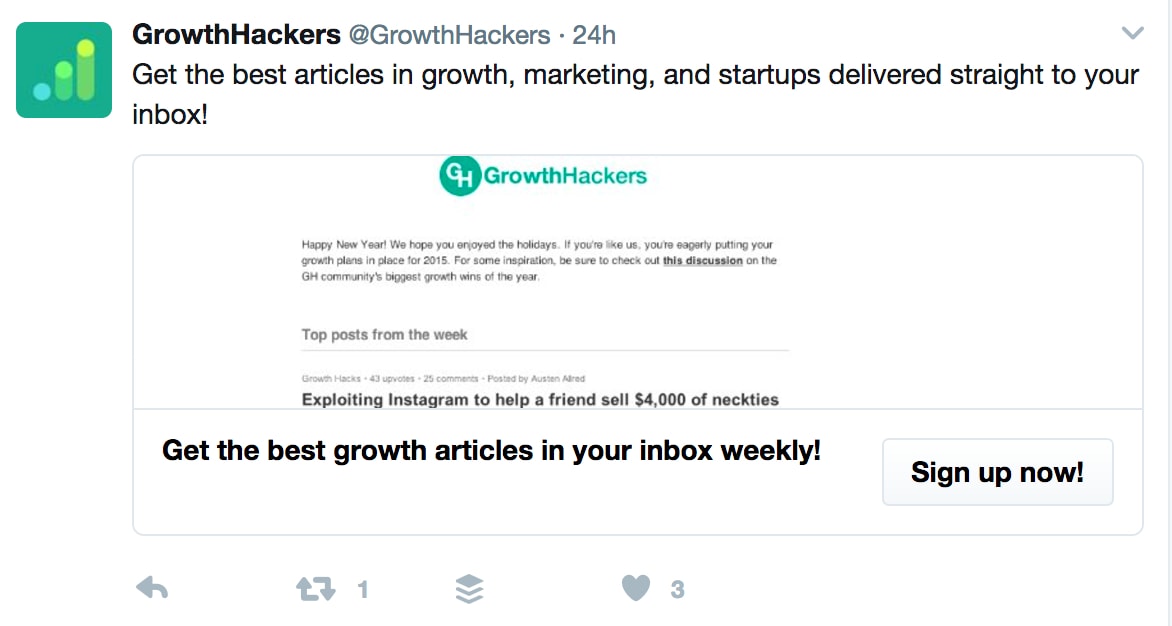
Task: Expand the tweet options chevron menu
Action: click(x=1132, y=34)
